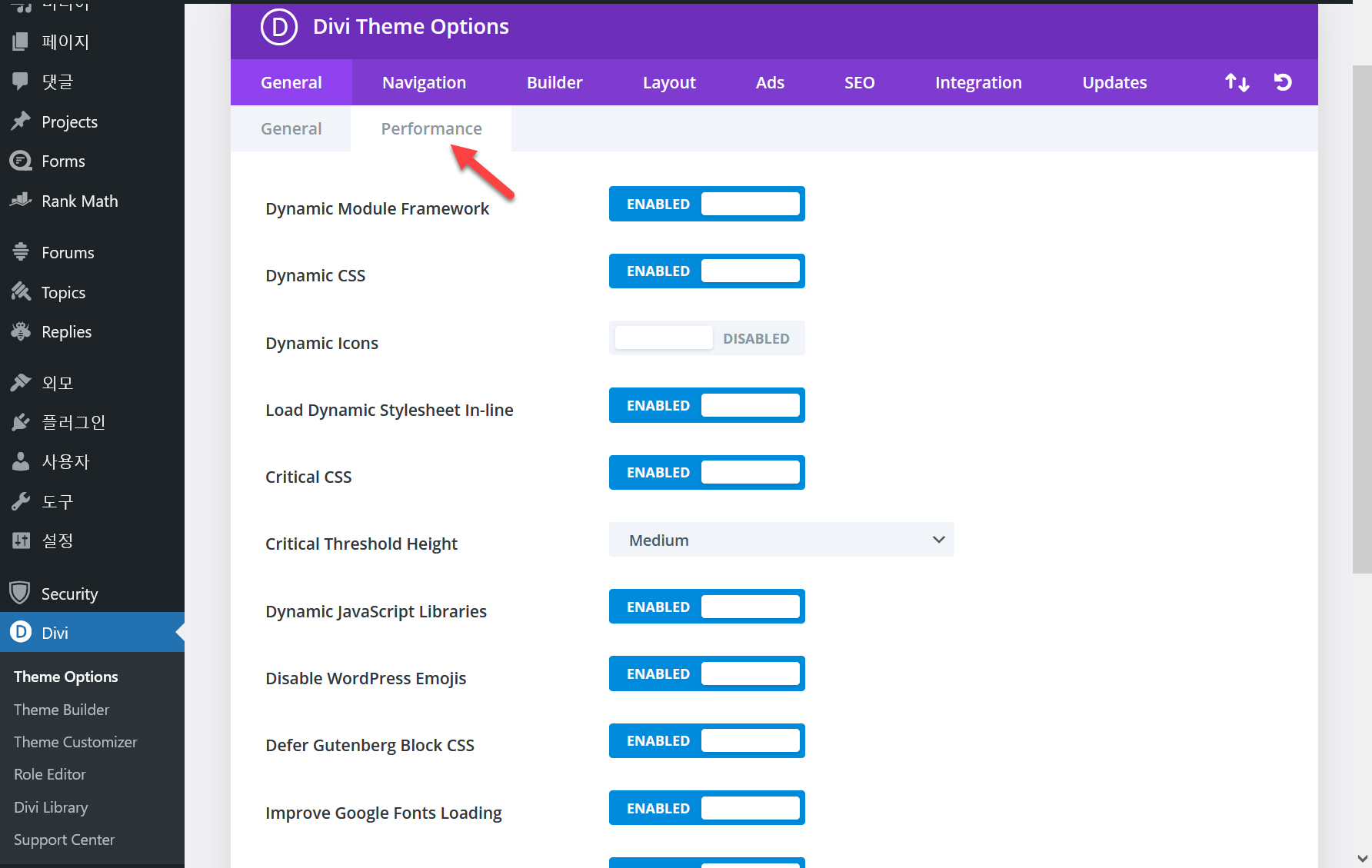Toggle Disable WordPress Emojis switch
1372x868 pixels.
707,673
